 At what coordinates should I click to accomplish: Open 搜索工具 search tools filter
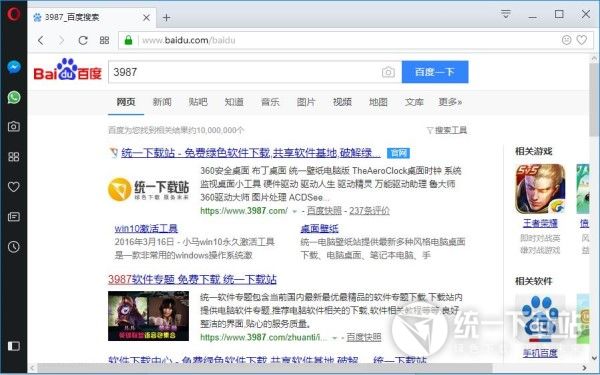pyautogui.click(x=447, y=130)
